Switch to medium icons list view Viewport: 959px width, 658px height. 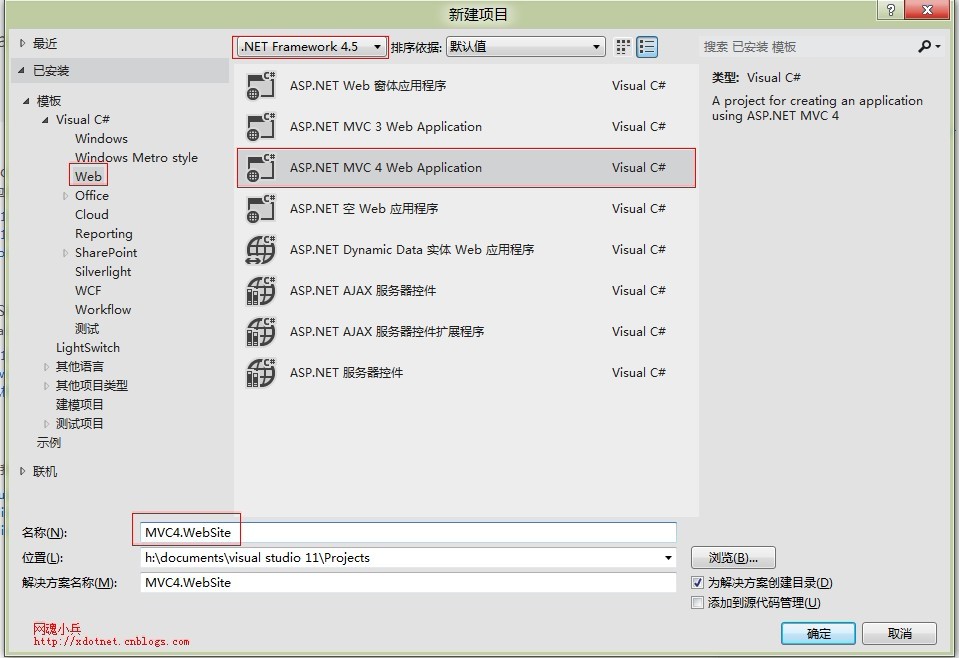pyautogui.click(x=647, y=47)
